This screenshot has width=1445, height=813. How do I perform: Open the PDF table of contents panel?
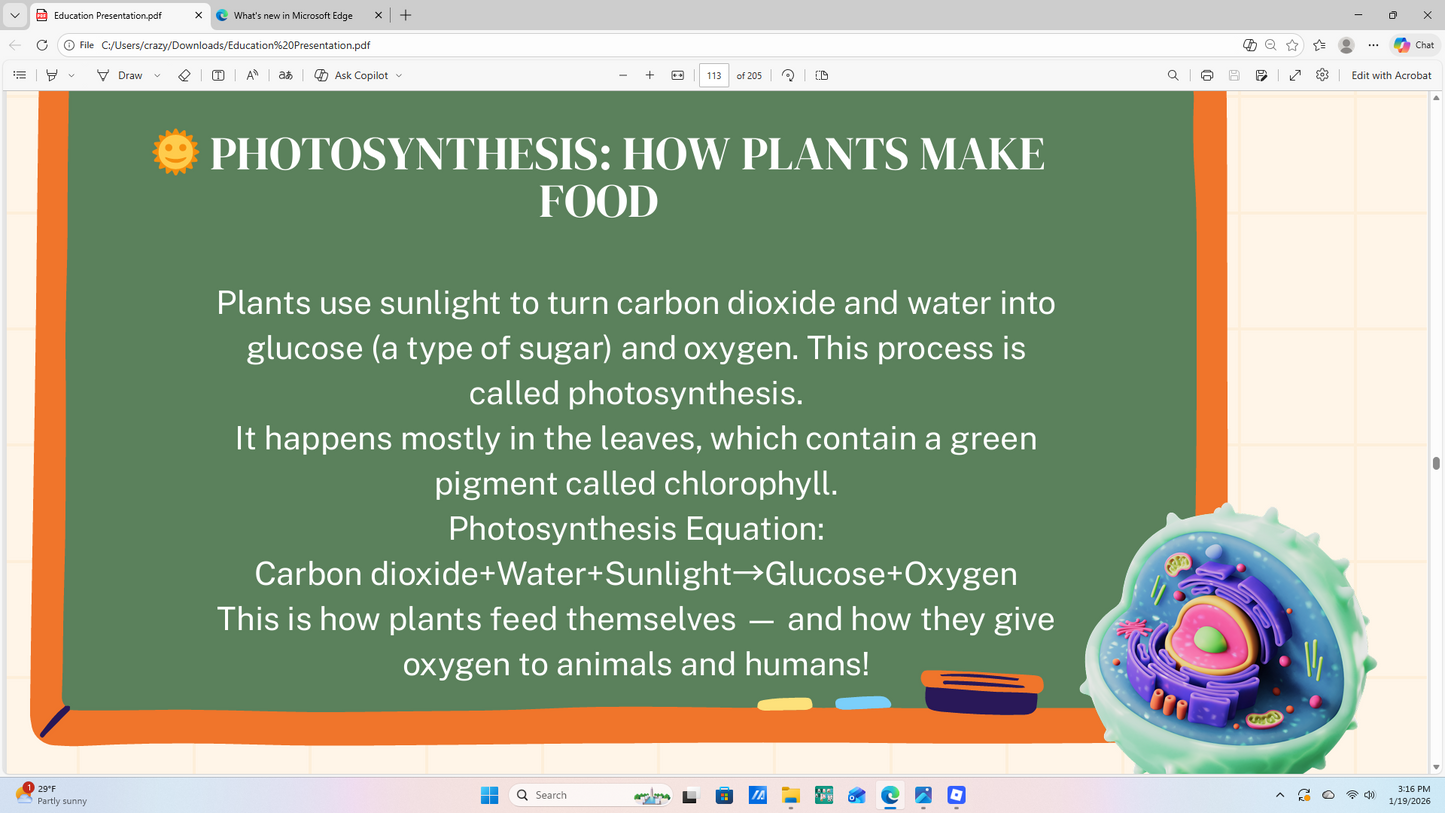coord(19,75)
